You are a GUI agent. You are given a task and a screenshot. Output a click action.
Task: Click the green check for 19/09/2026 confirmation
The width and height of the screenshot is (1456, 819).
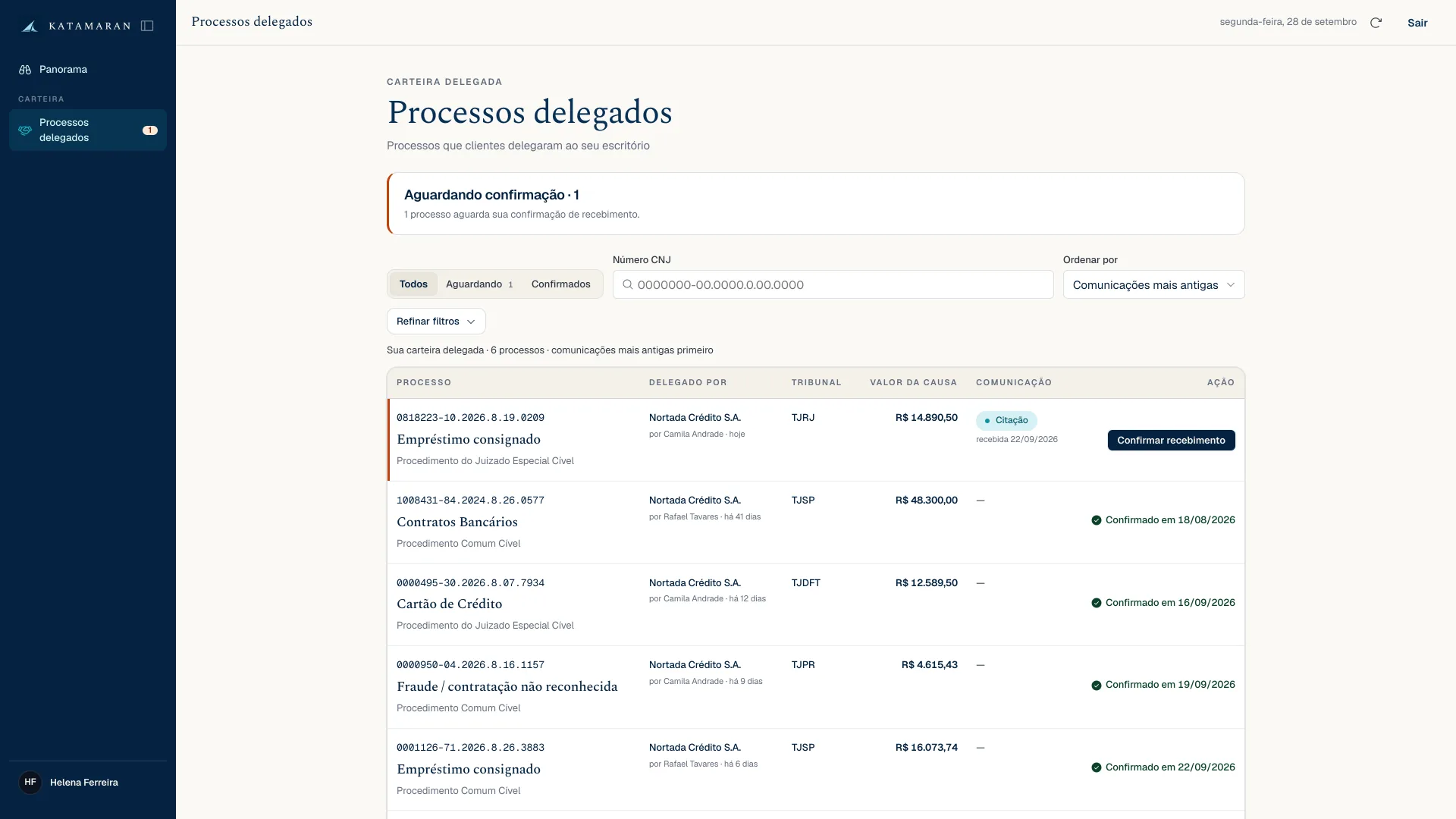[1096, 686]
